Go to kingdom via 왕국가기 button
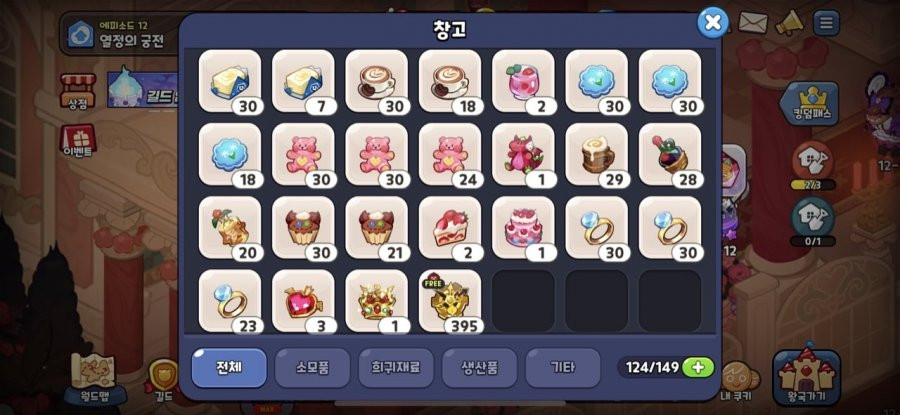 806,376
